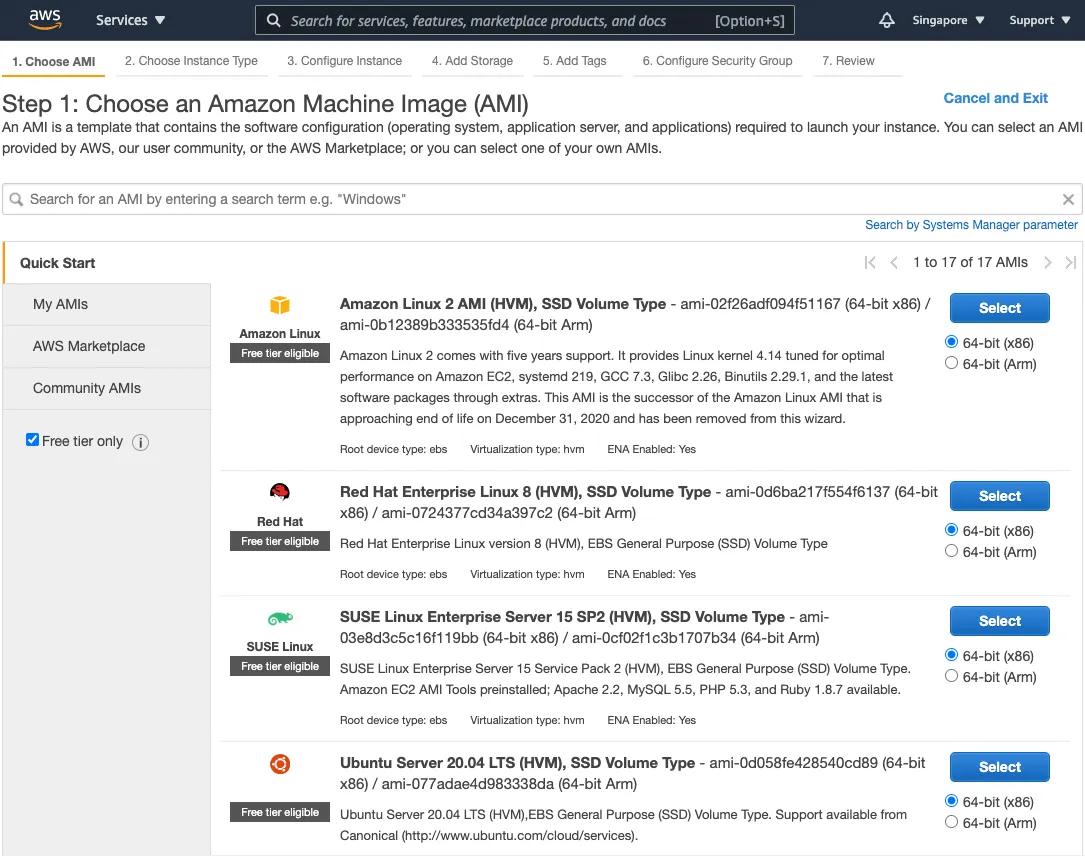Click SUSE Linux Enterprise Server 15 SP2 title
This screenshot has height=856, width=1085.
pyautogui.click(x=562, y=617)
